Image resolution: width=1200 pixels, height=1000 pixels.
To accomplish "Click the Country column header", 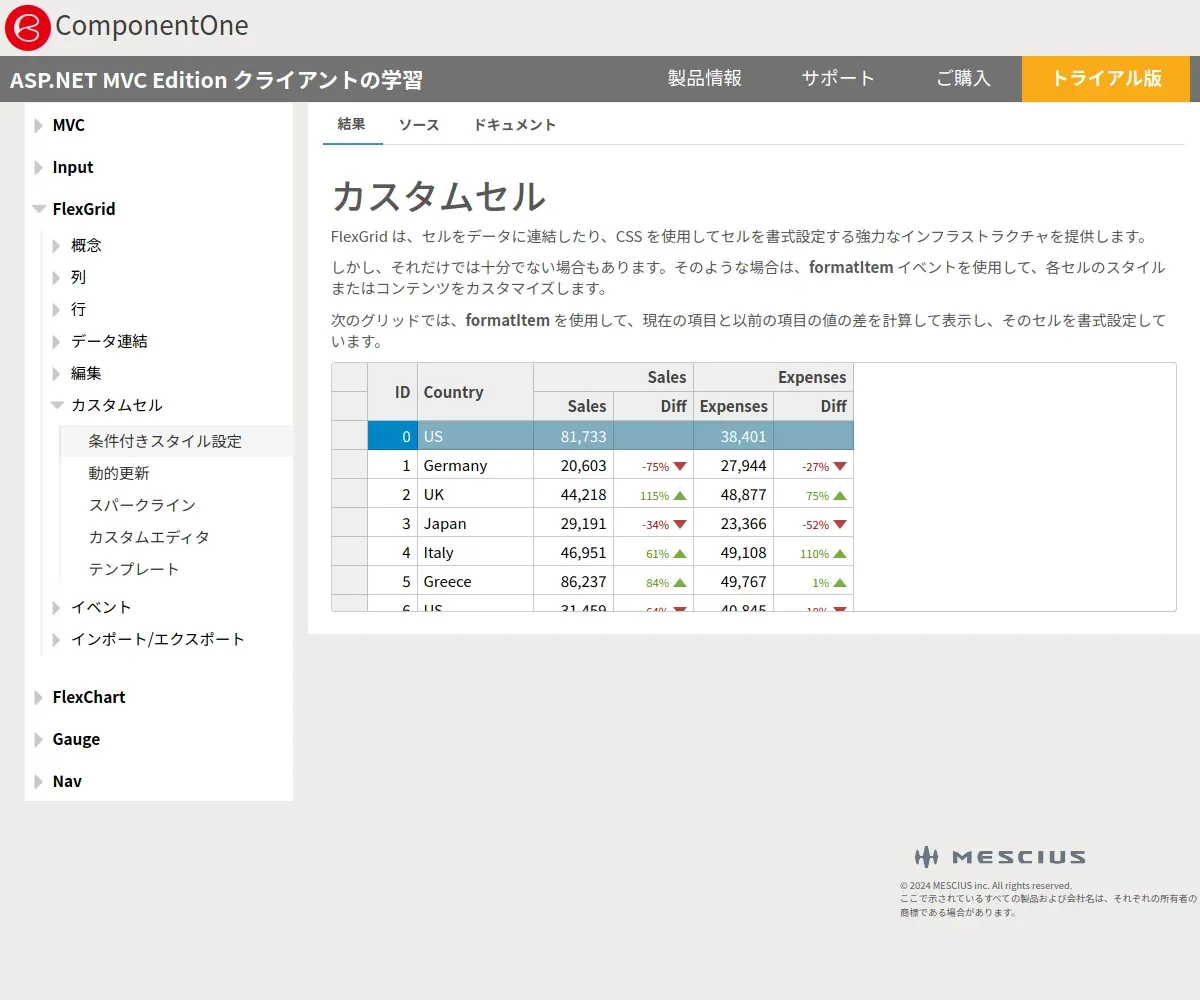I will pos(476,392).
